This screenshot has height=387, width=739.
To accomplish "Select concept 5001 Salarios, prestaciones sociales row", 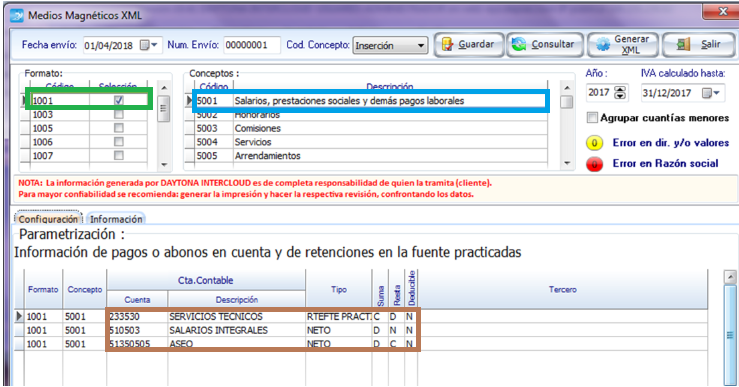I will pos(370,100).
